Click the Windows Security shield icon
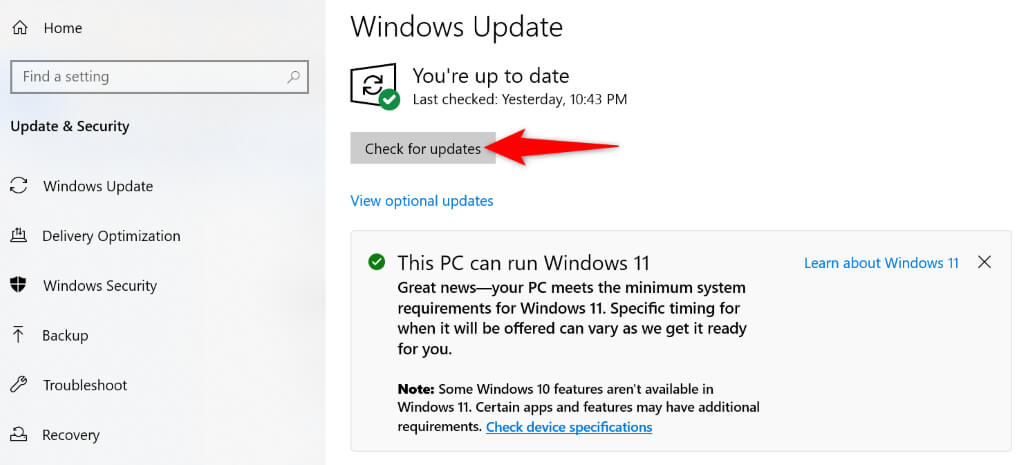1024x465 pixels. click(x=19, y=285)
